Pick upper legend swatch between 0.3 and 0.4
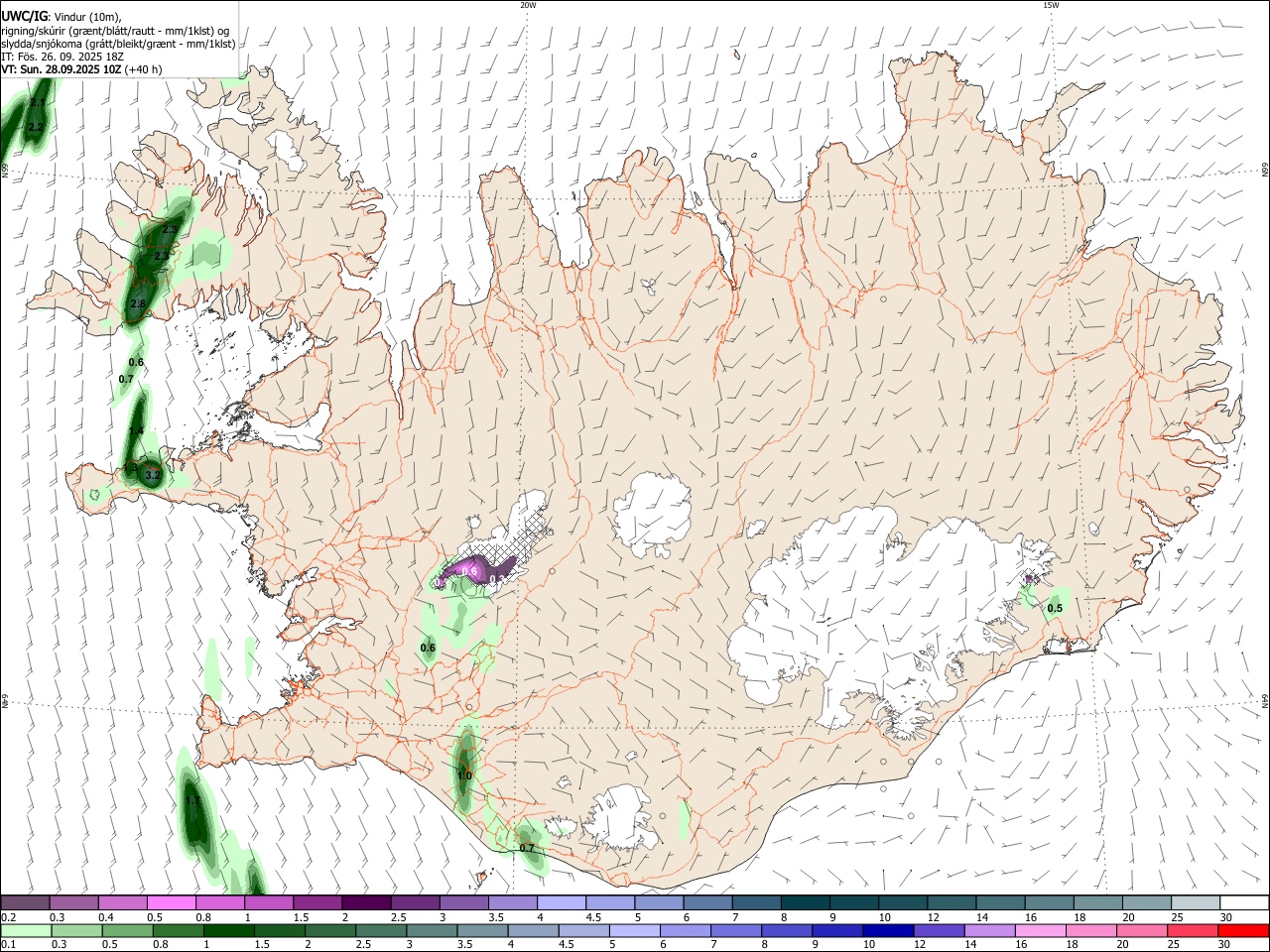Viewport: 1270px width, 952px height. 73,902
